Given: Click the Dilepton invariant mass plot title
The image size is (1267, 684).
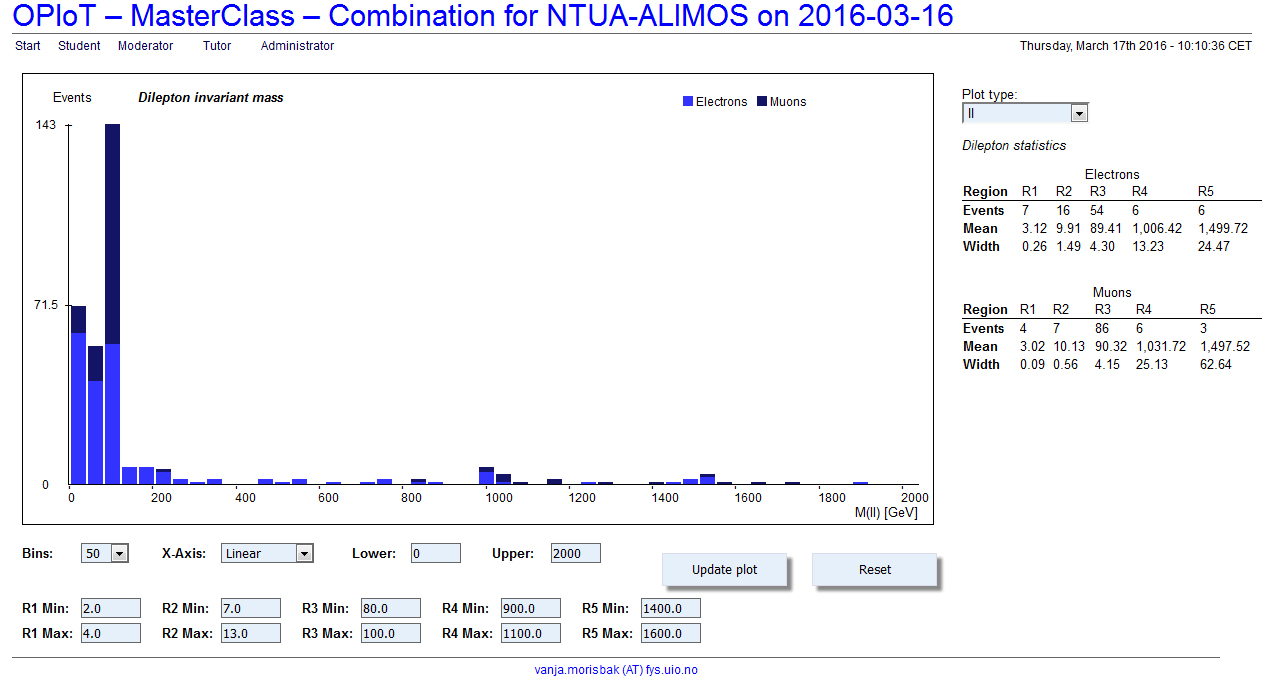Looking at the screenshot, I should (210, 98).
